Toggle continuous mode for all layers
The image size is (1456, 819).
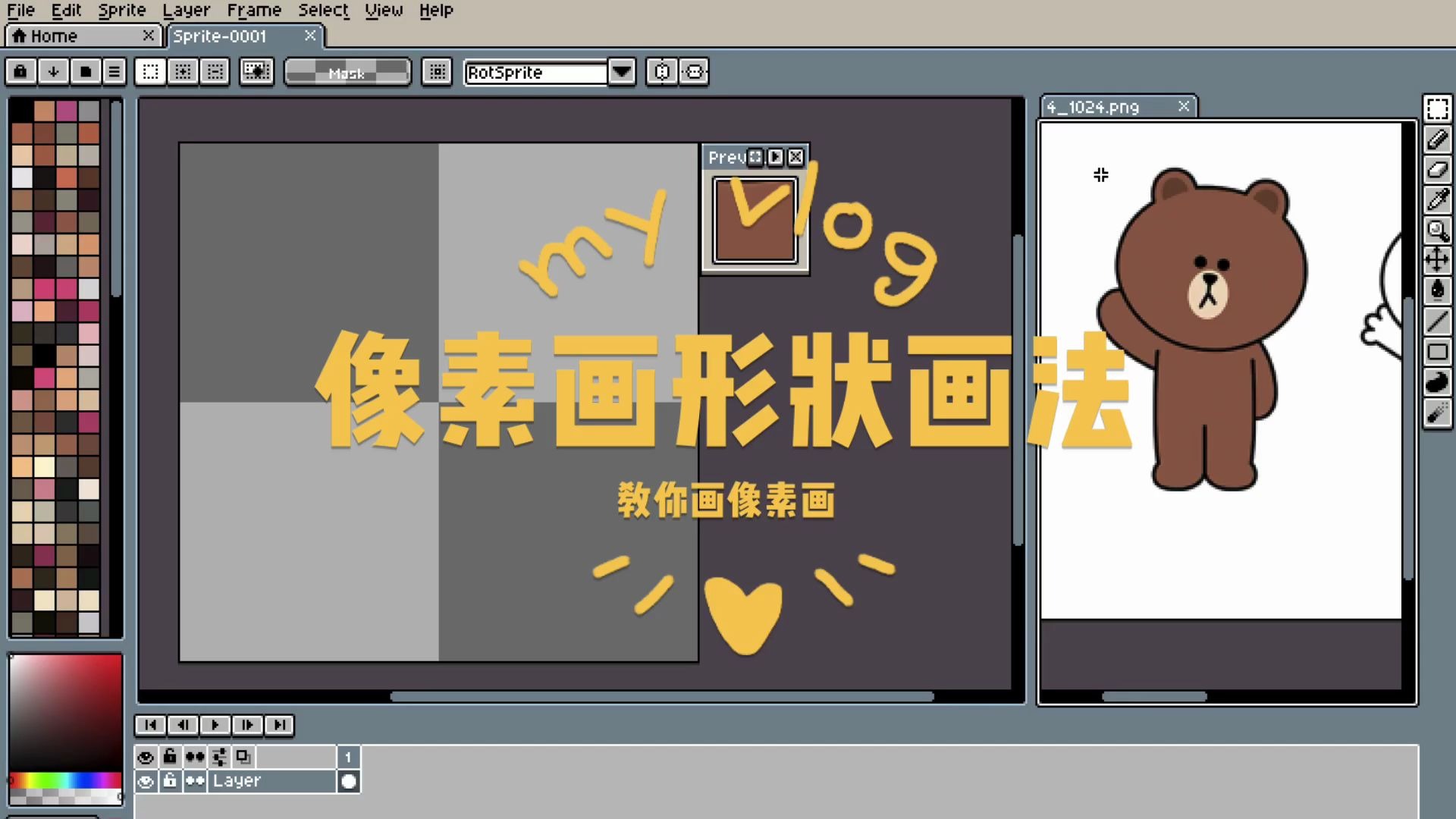click(x=195, y=757)
